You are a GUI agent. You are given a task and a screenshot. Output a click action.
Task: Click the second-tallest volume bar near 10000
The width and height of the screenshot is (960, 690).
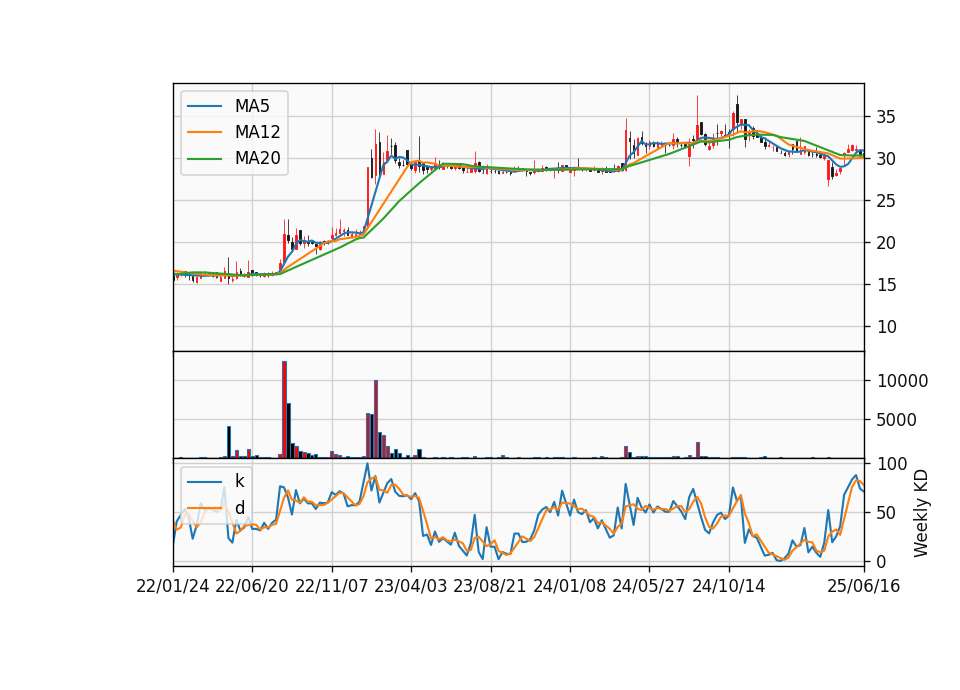click(376, 419)
